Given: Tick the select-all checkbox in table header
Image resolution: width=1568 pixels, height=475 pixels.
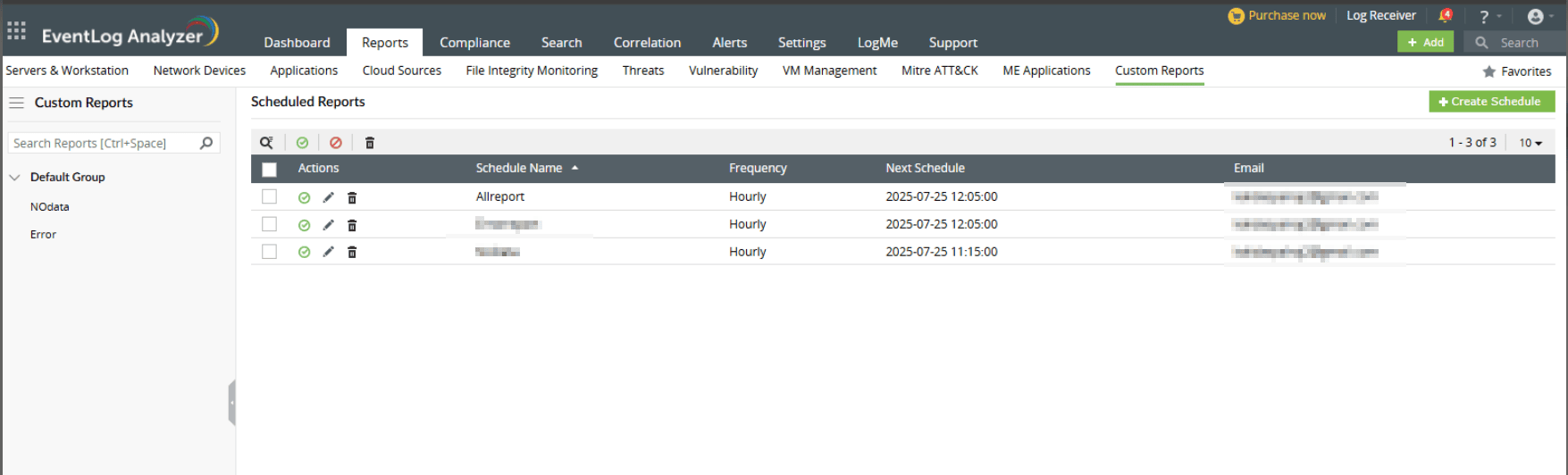Looking at the screenshot, I should [x=269, y=169].
